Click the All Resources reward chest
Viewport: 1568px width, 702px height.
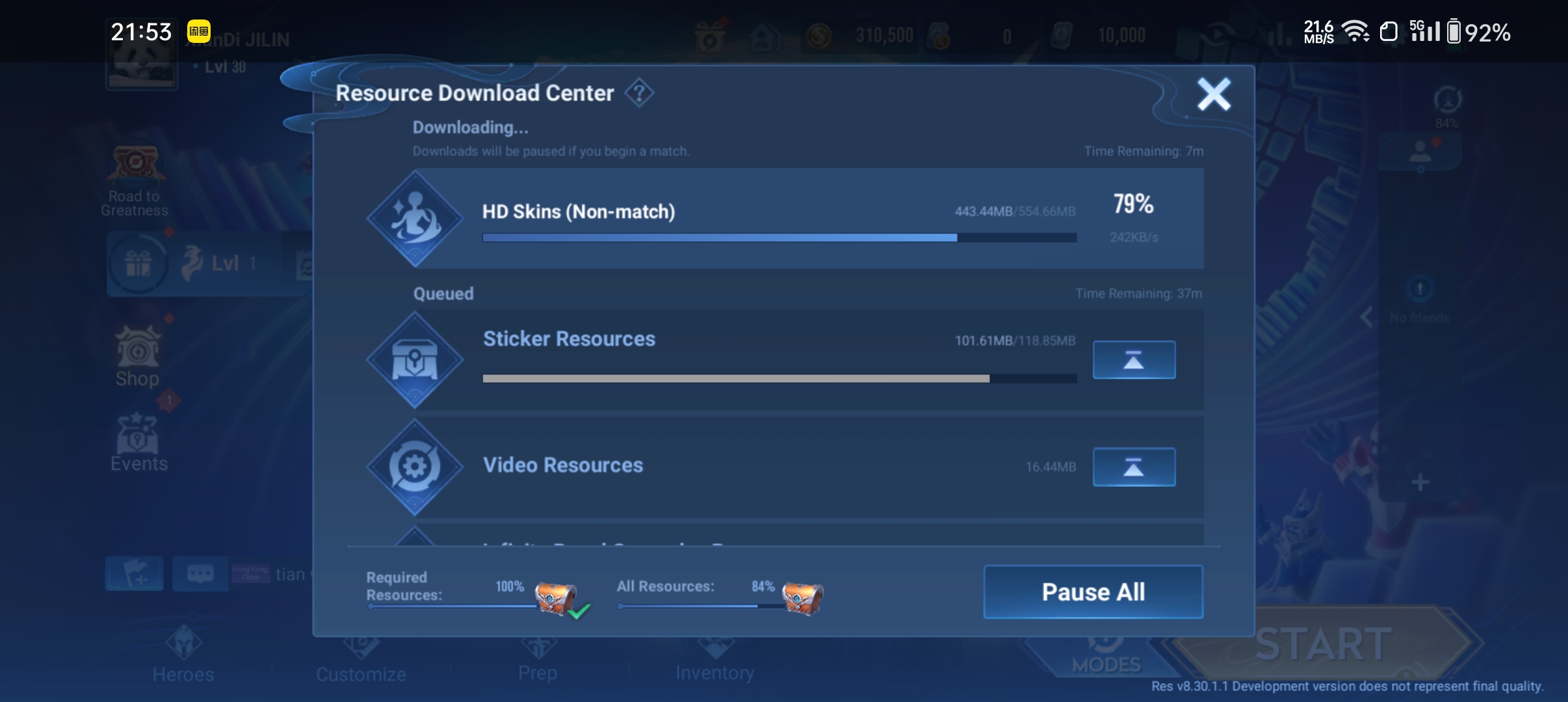(x=803, y=597)
